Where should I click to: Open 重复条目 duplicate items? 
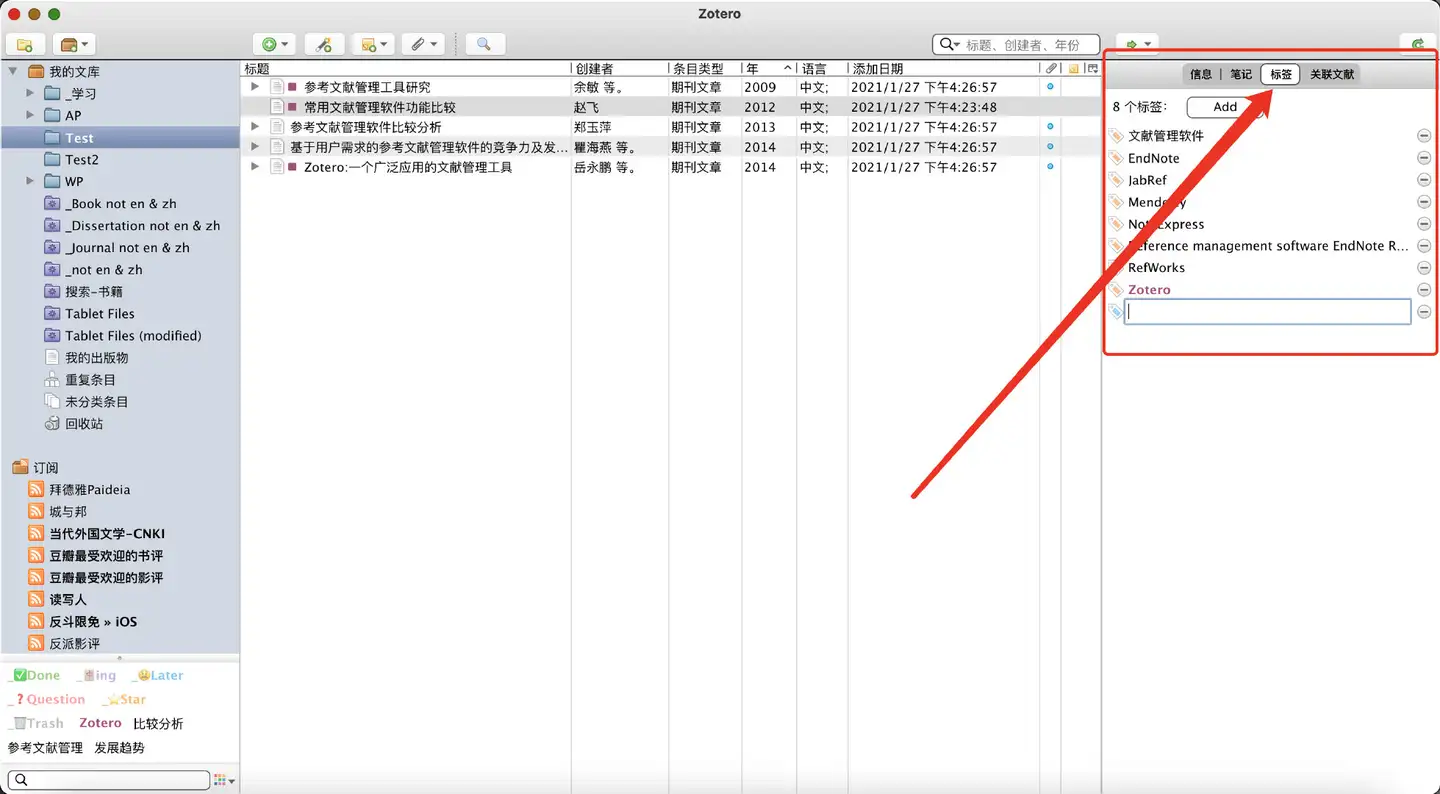(x=90, y=380)
